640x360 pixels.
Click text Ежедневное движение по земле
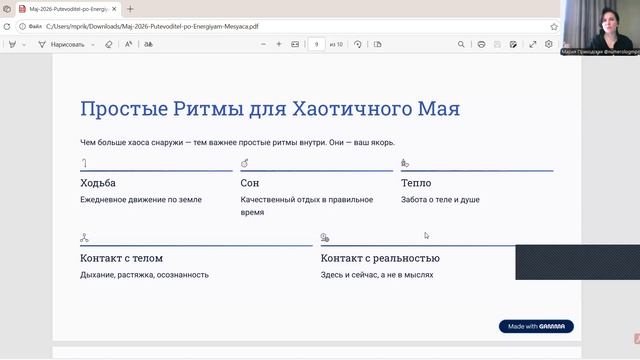tap(141, 200)
